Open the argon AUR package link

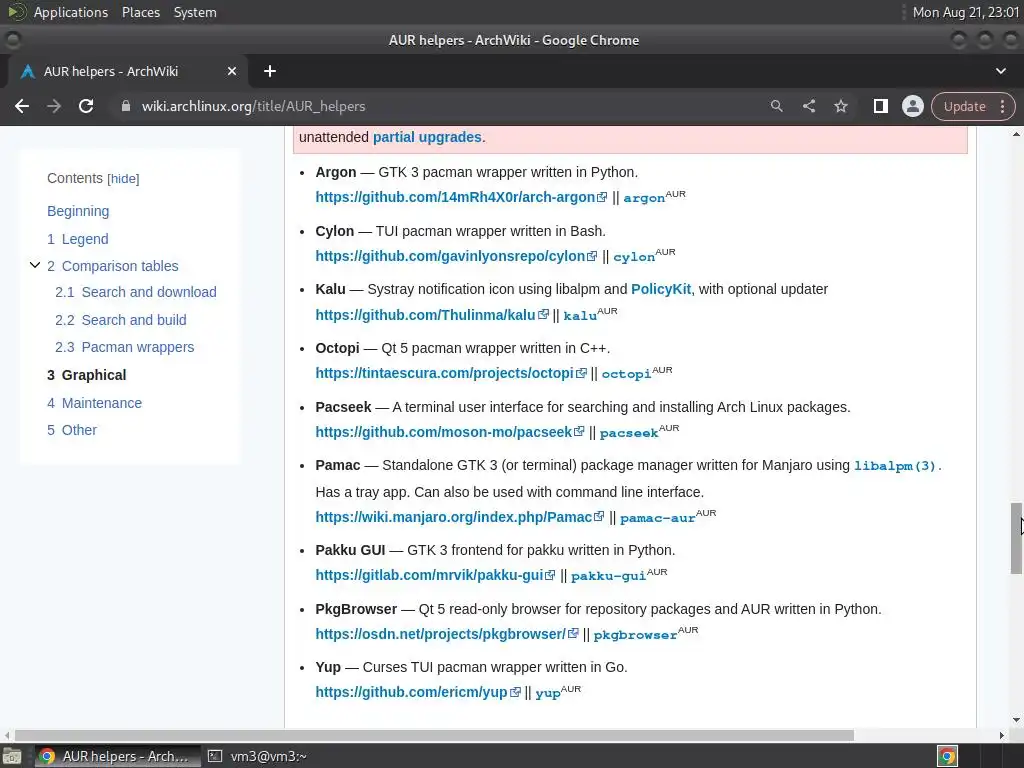[644, 198]
